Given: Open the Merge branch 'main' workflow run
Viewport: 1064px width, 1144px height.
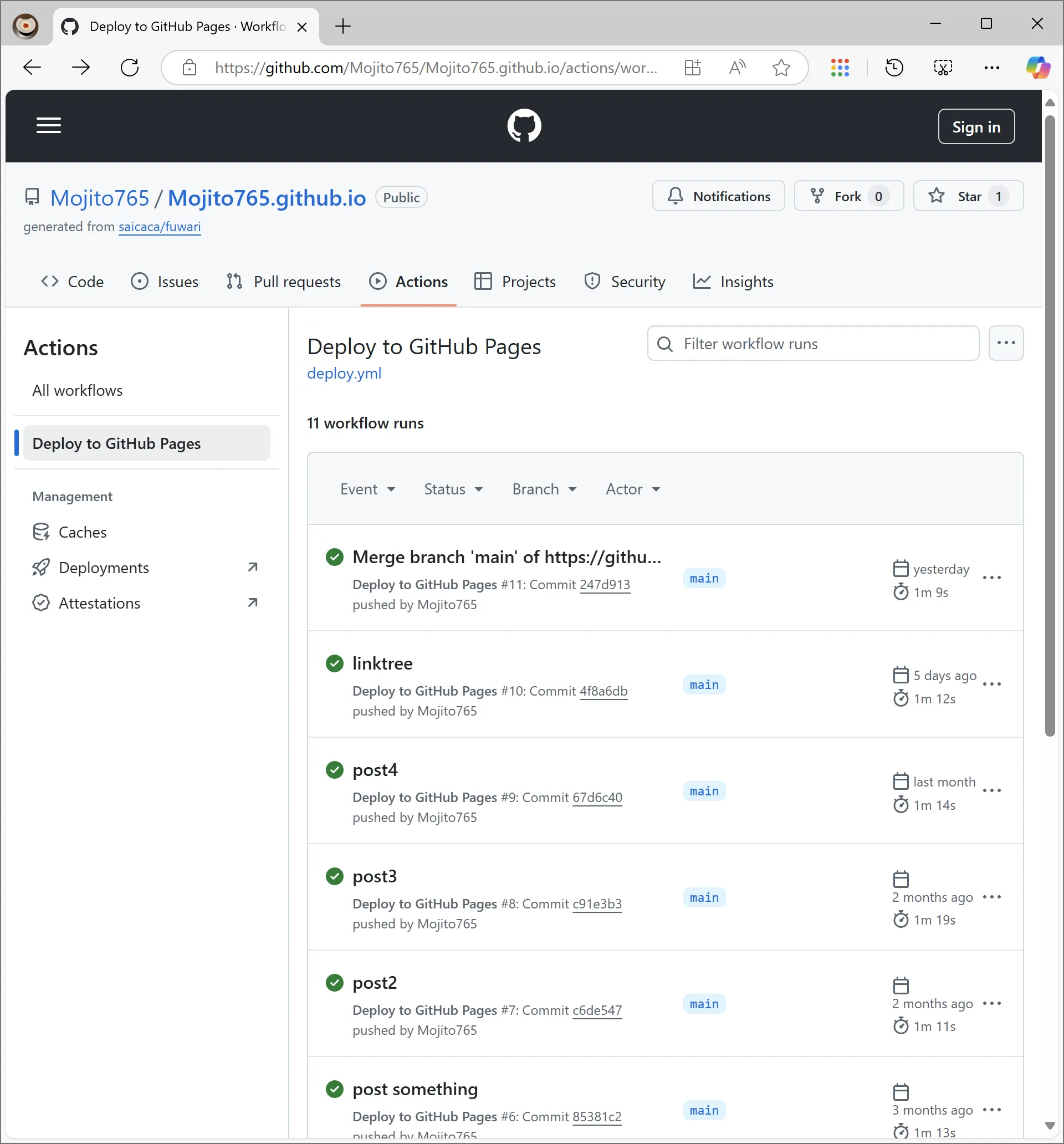Looking at the screenshot, I should 507,557.
